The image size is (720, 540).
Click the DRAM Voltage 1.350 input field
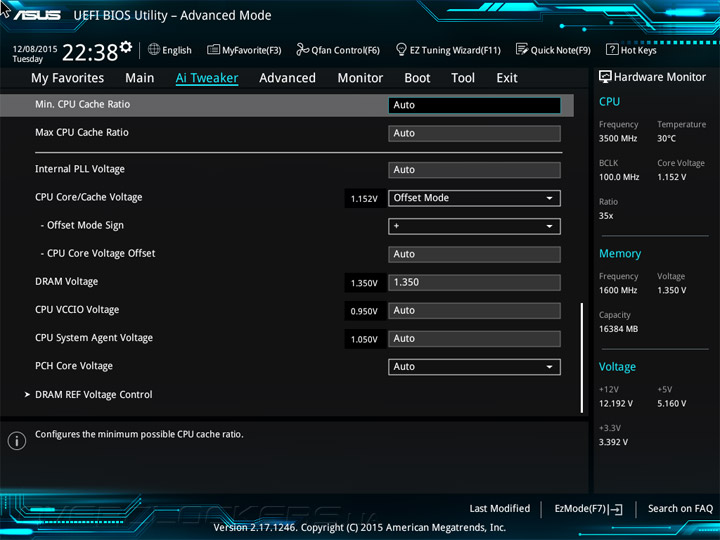(x=474, y=282)
